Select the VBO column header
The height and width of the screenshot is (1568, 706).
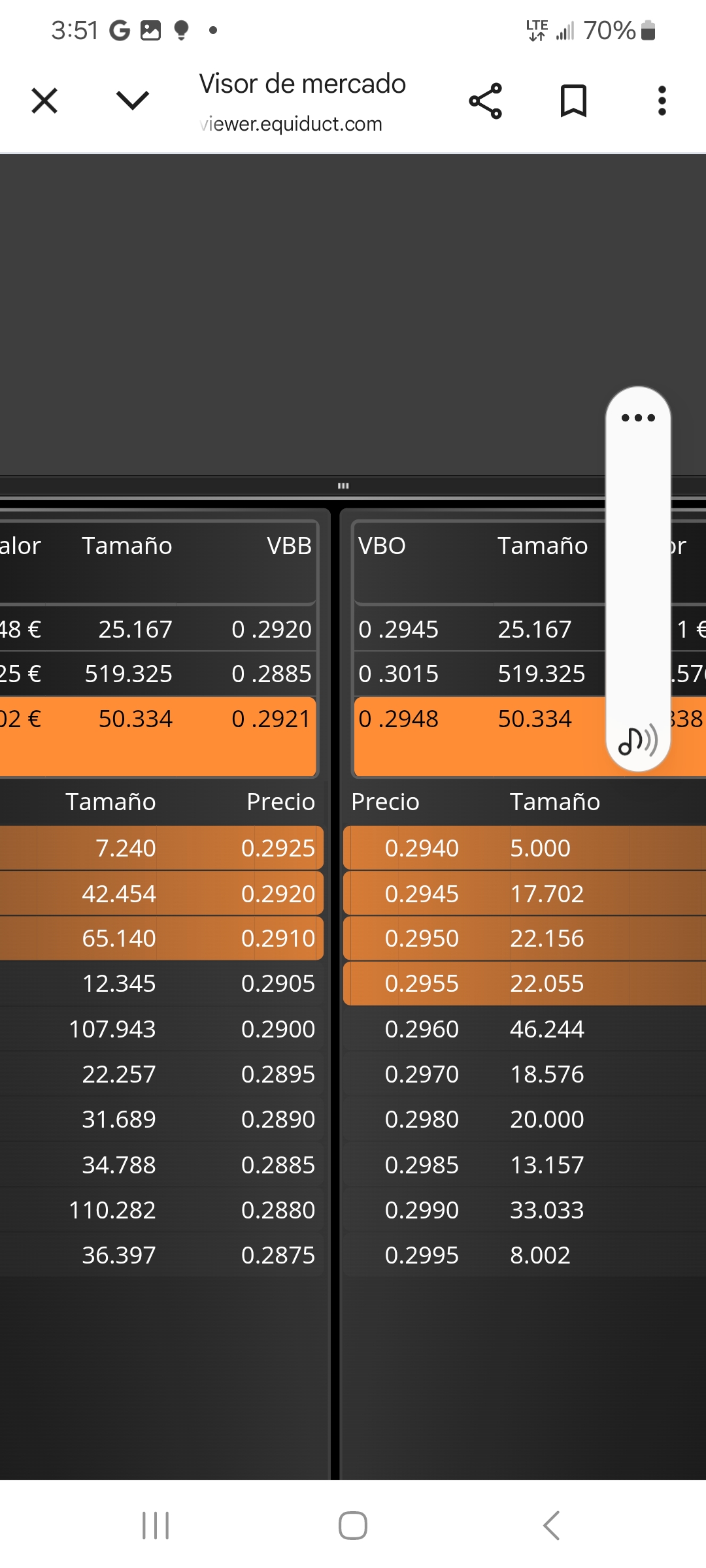(382, 546)
